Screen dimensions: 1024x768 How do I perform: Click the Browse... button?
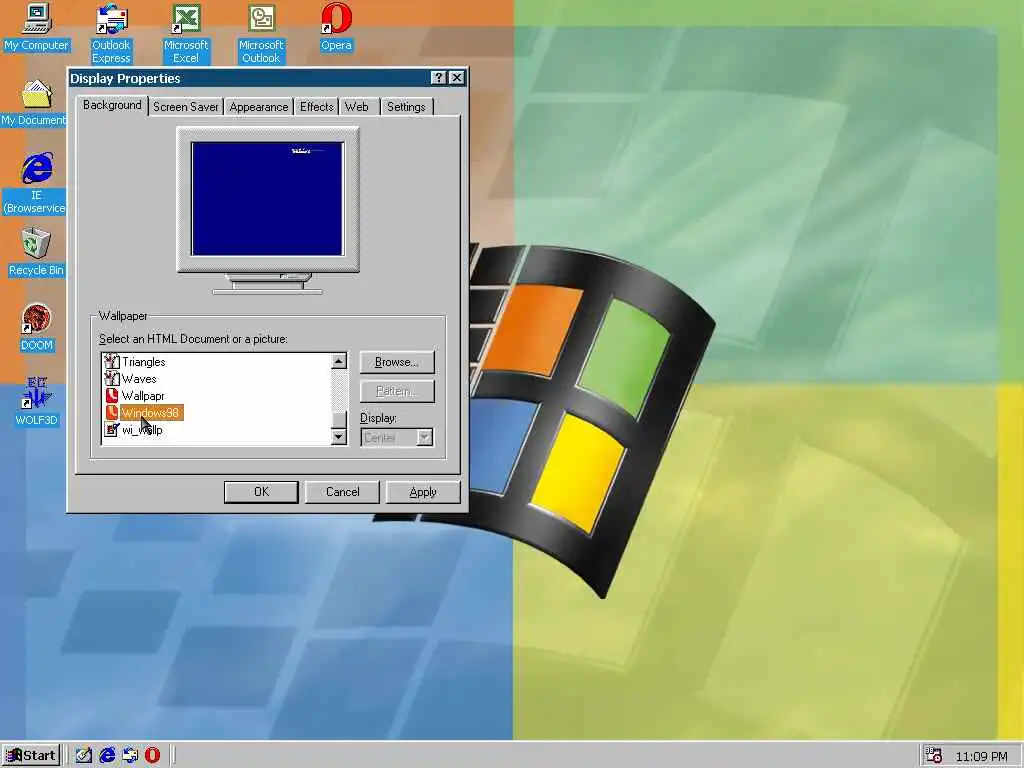coord(396,362)
